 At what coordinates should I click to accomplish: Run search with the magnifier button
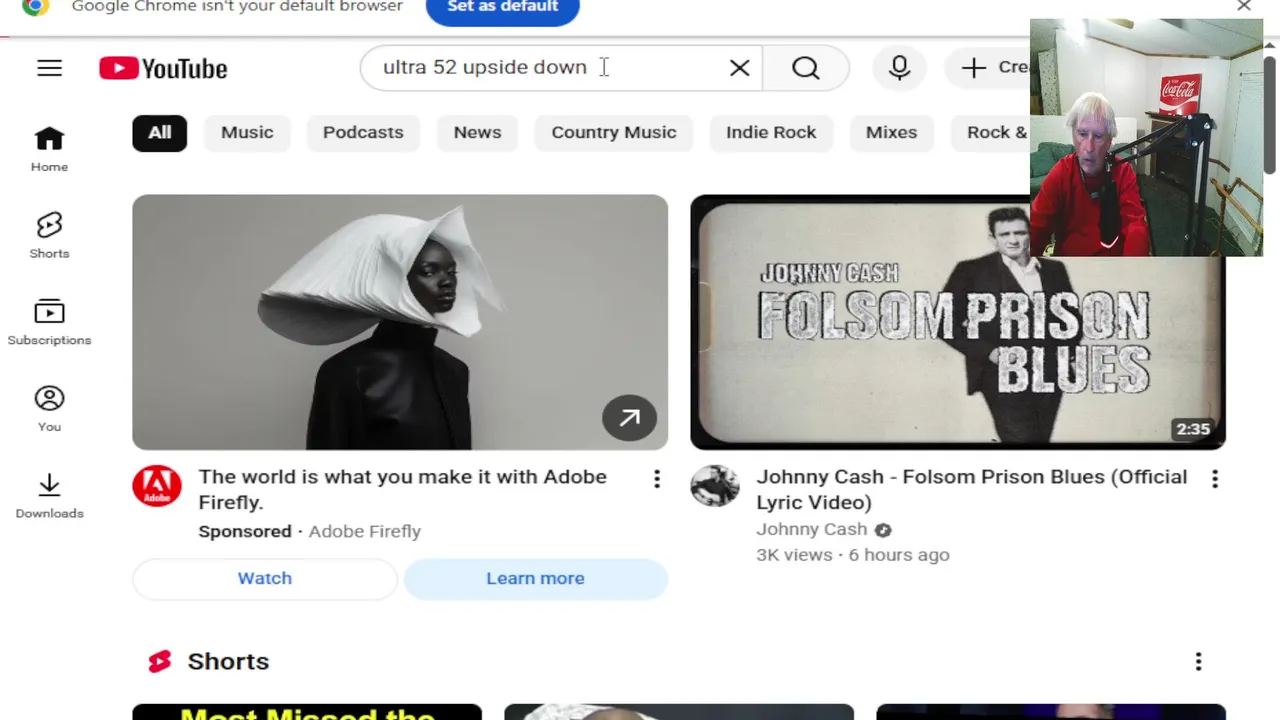pos(806,68)
